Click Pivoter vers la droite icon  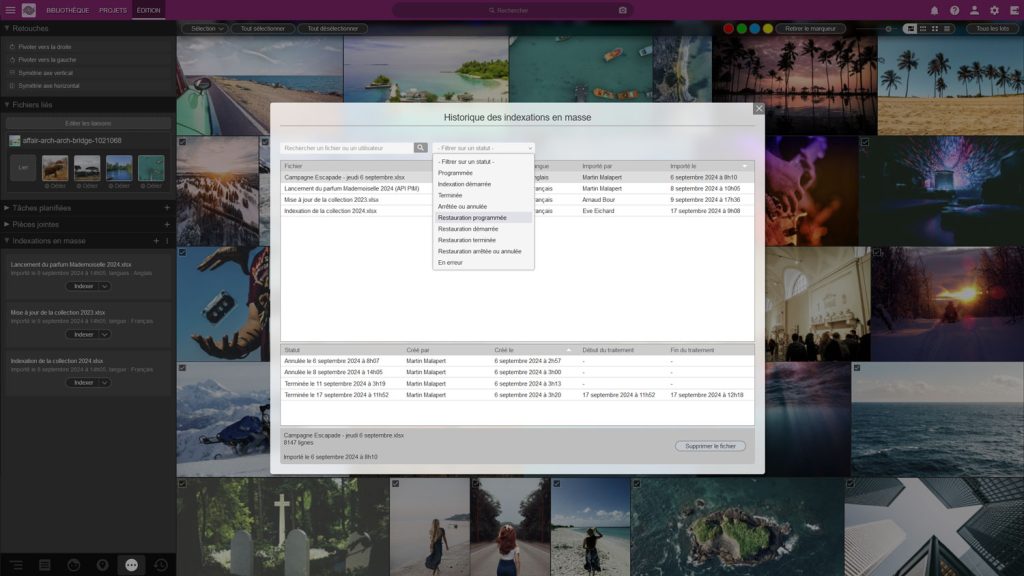click(12, 47)
